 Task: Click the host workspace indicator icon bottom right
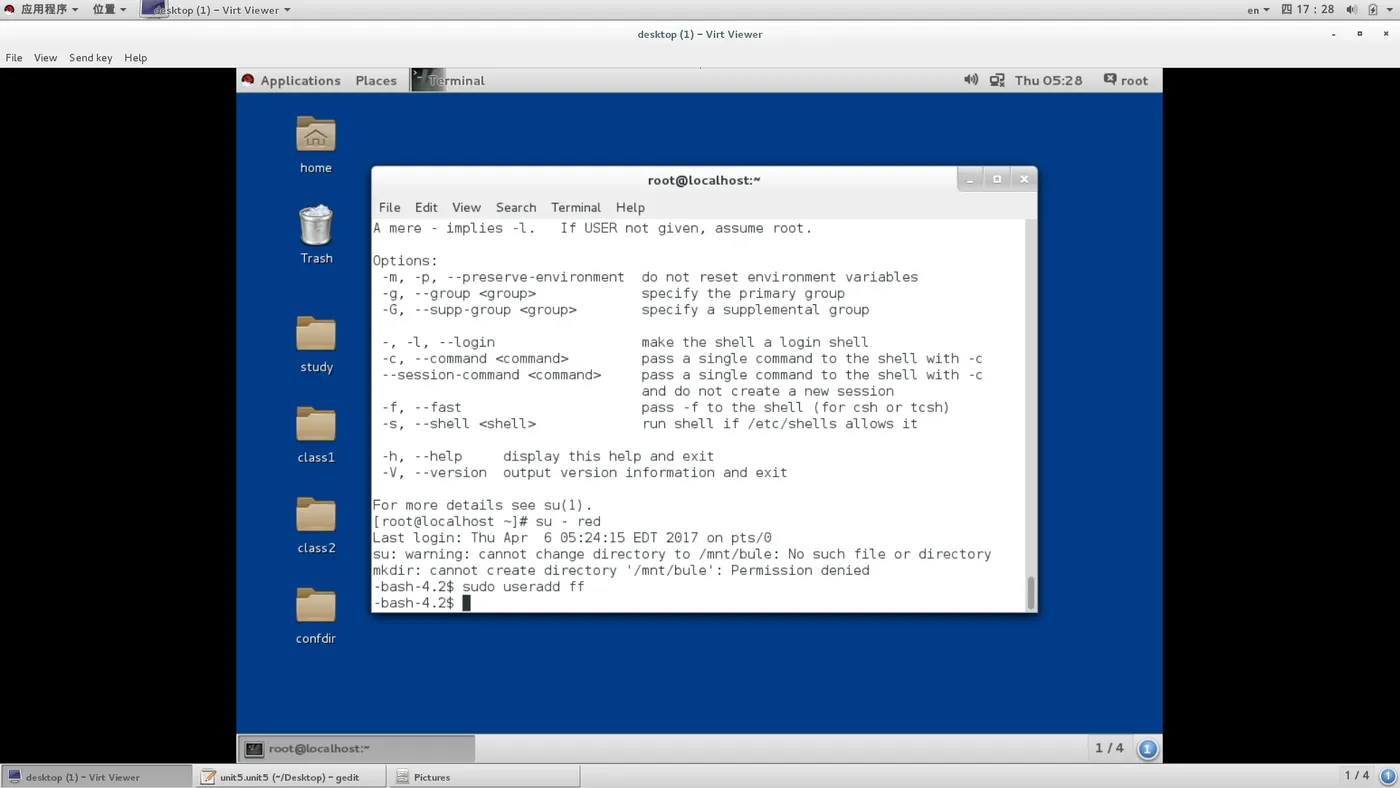click(x=1387, y=776)
